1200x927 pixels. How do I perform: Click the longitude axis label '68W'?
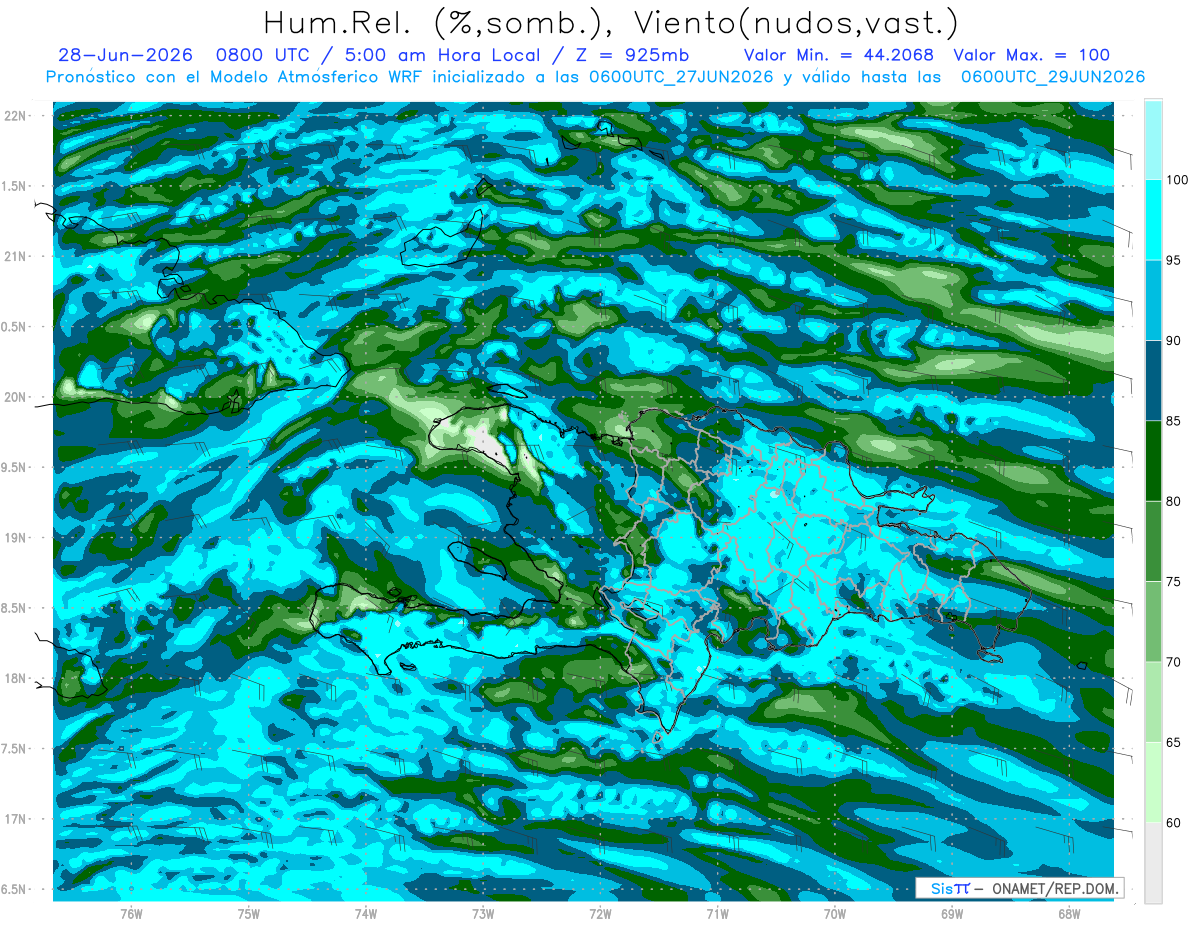tap(1068, 914)
